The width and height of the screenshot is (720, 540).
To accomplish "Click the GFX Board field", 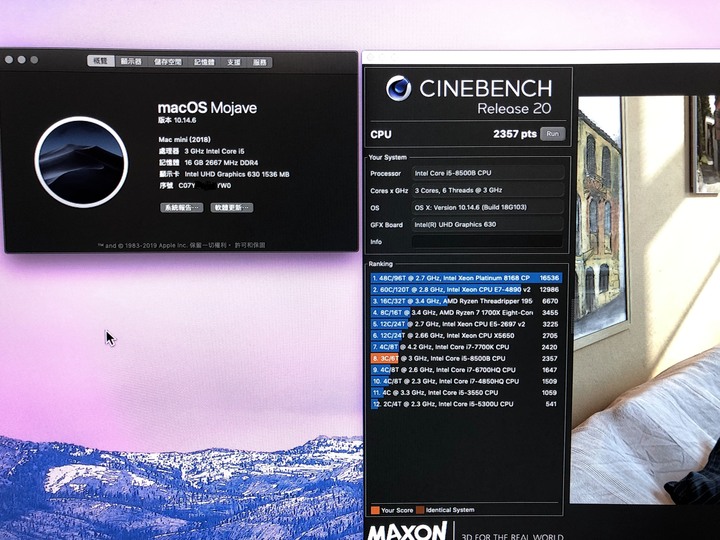I will (488, 225).
